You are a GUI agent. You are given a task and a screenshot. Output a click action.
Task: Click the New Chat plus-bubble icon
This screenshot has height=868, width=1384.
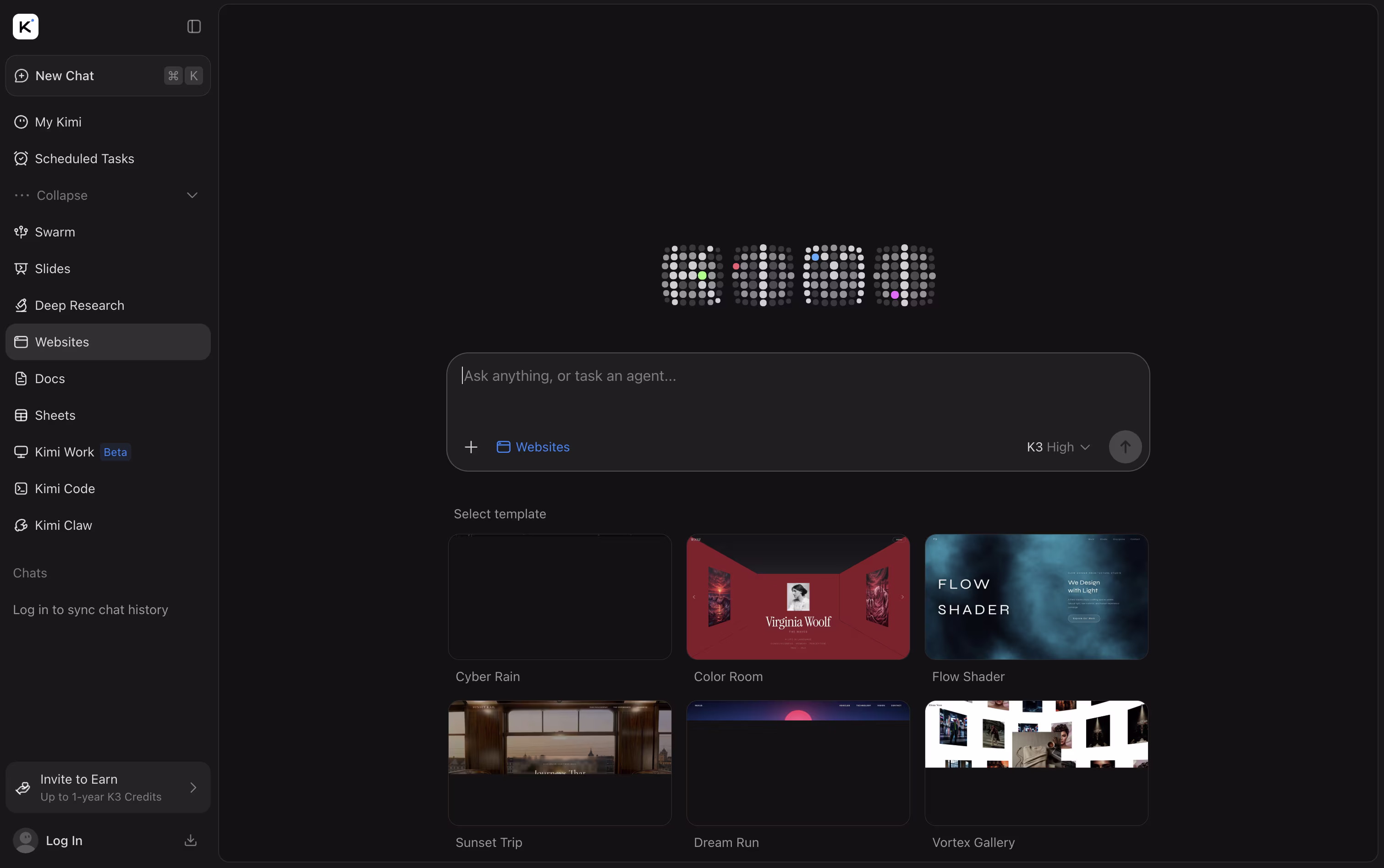(21, 76)
